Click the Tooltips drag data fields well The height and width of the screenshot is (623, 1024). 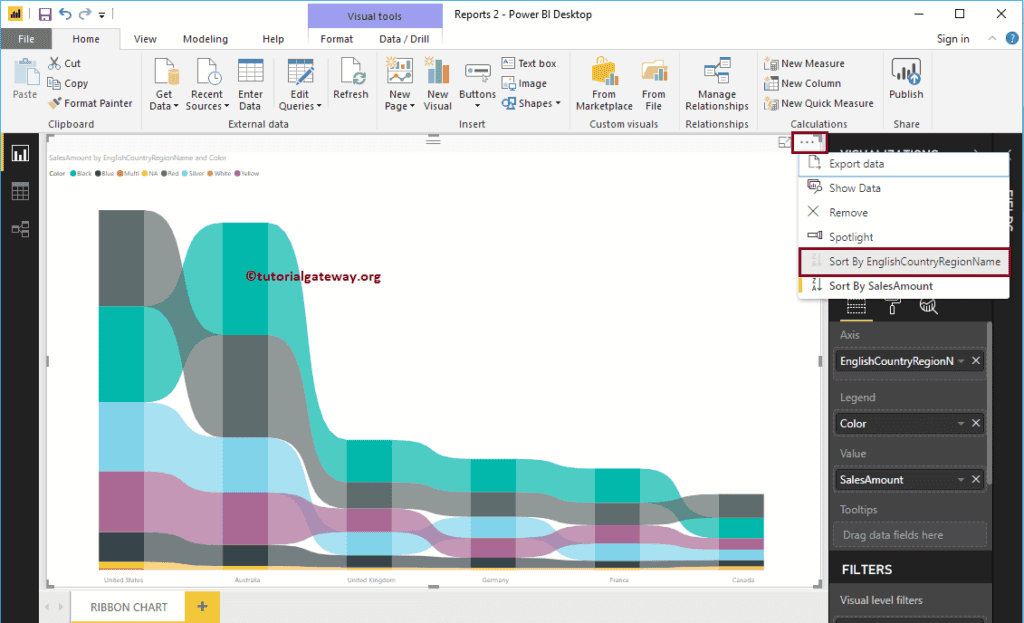click(x=910, y=535)
